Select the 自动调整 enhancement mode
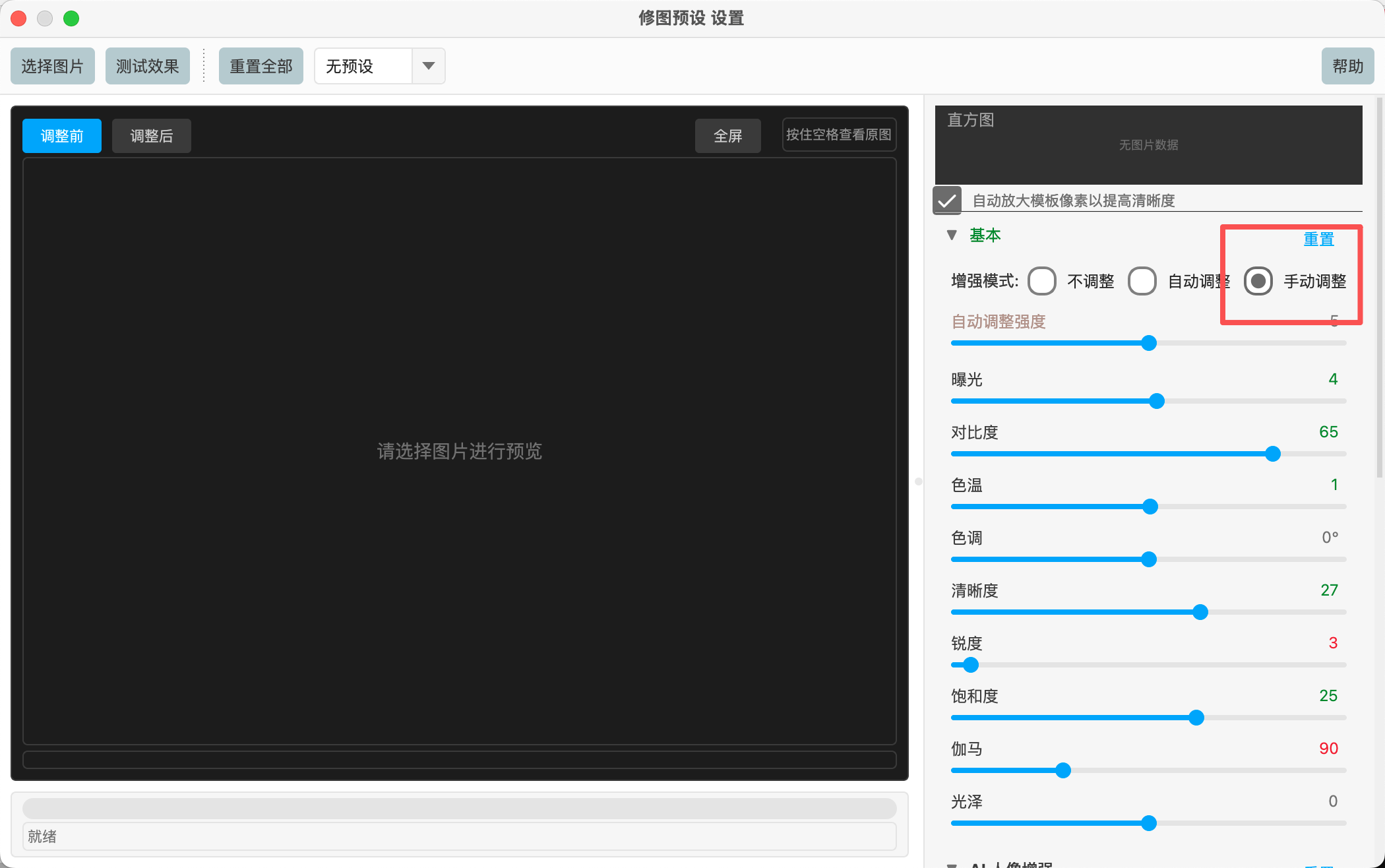The width and height of the screenshot is (1385, 868). point(1142,281)
